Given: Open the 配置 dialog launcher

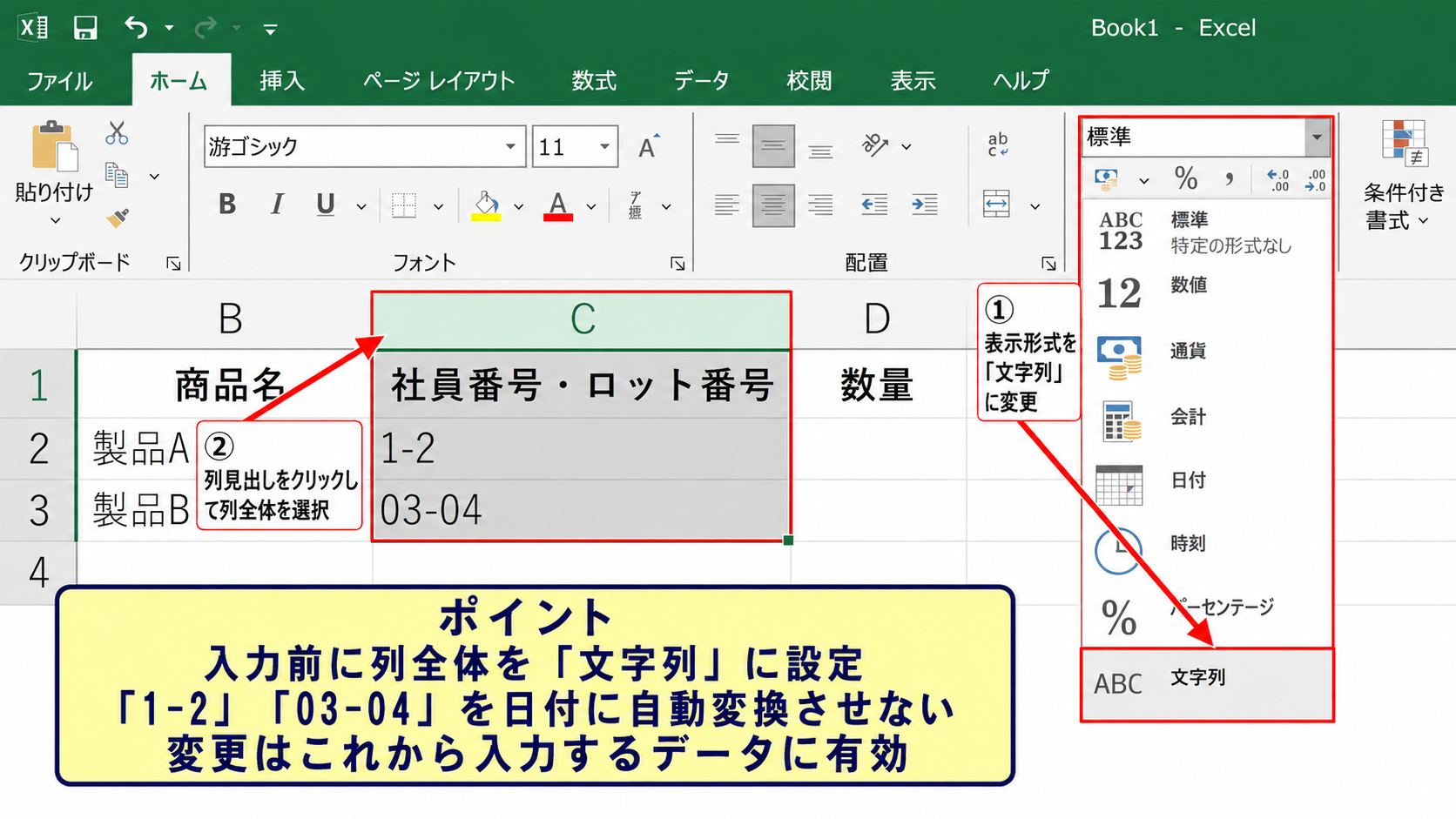Looking at the screenshot, I should click(x=1048, y=264).
